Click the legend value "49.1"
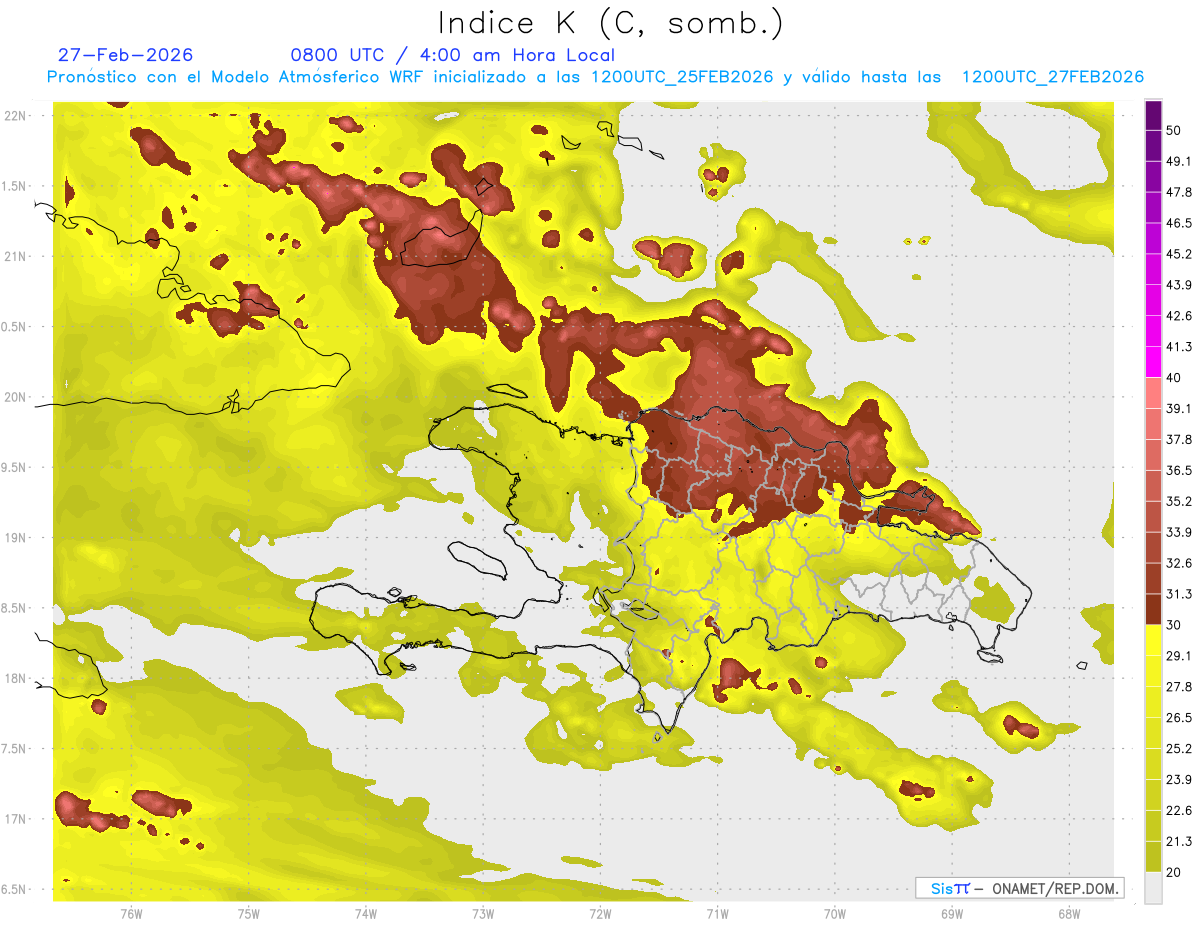1200x927 pixels. [1179, 161]
